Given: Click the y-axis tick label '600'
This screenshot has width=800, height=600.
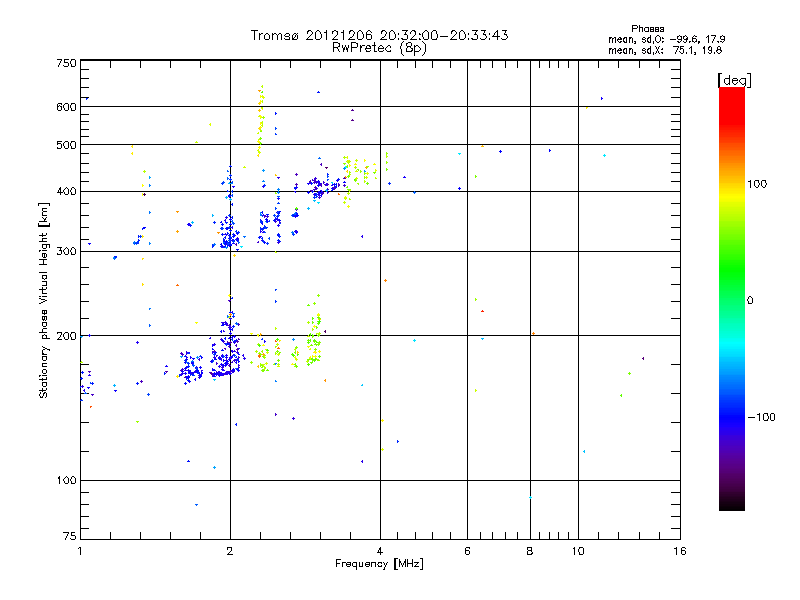Looking at the screenshot, I should tap(66, 107).
